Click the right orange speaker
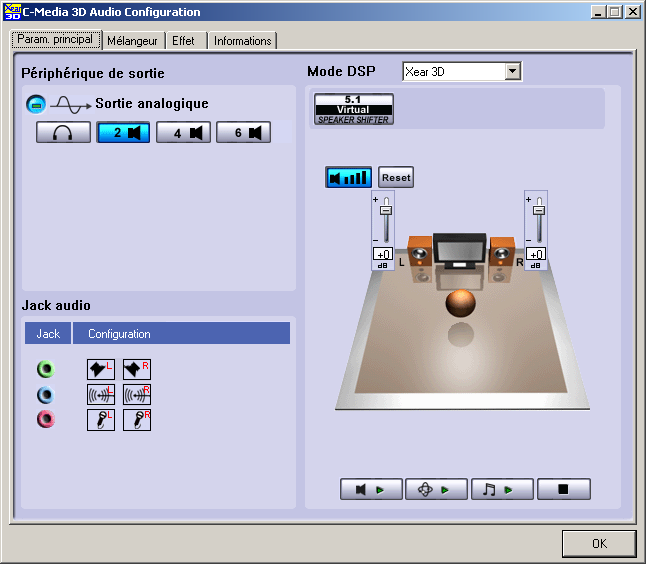 click(502, 250)
